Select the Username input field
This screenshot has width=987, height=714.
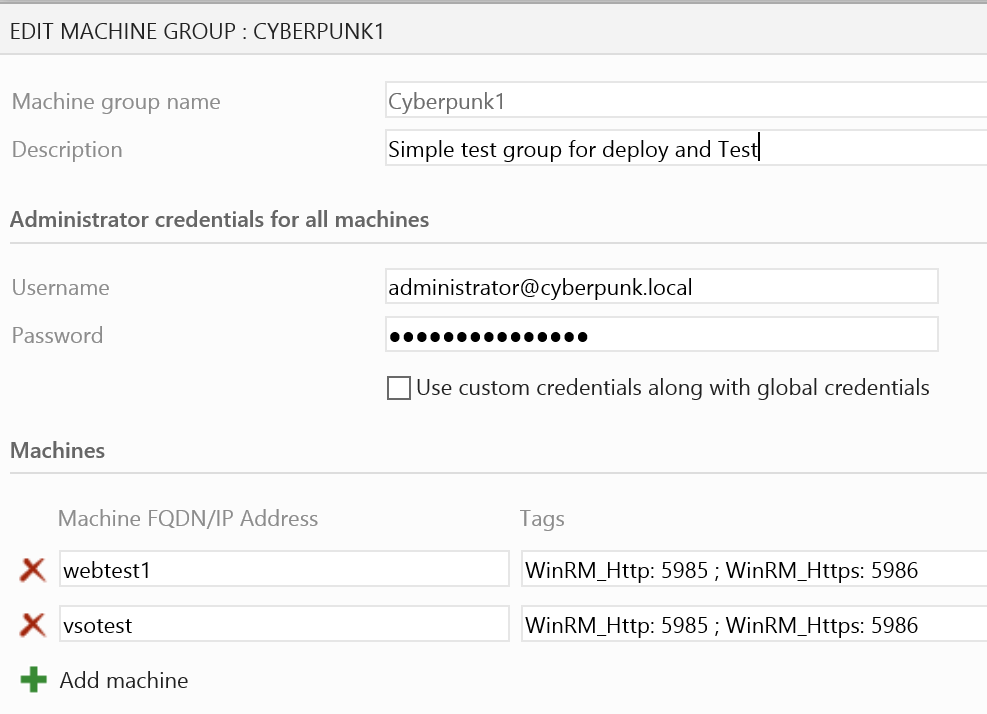point(661,287)
